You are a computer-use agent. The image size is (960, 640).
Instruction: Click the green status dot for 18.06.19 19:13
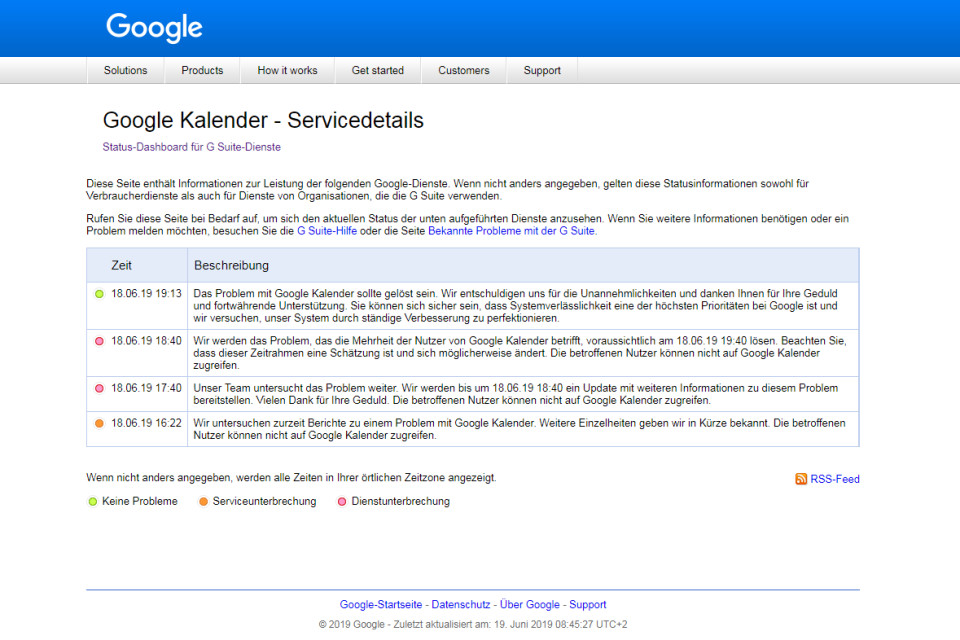99,294
